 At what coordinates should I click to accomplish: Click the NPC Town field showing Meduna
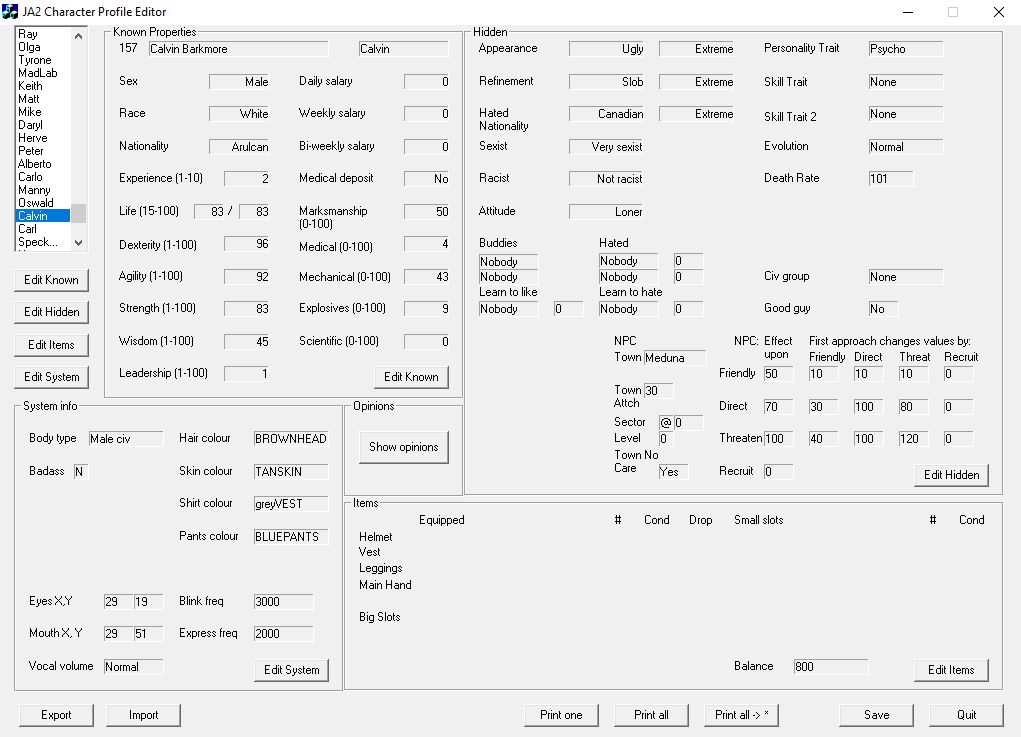675,357
